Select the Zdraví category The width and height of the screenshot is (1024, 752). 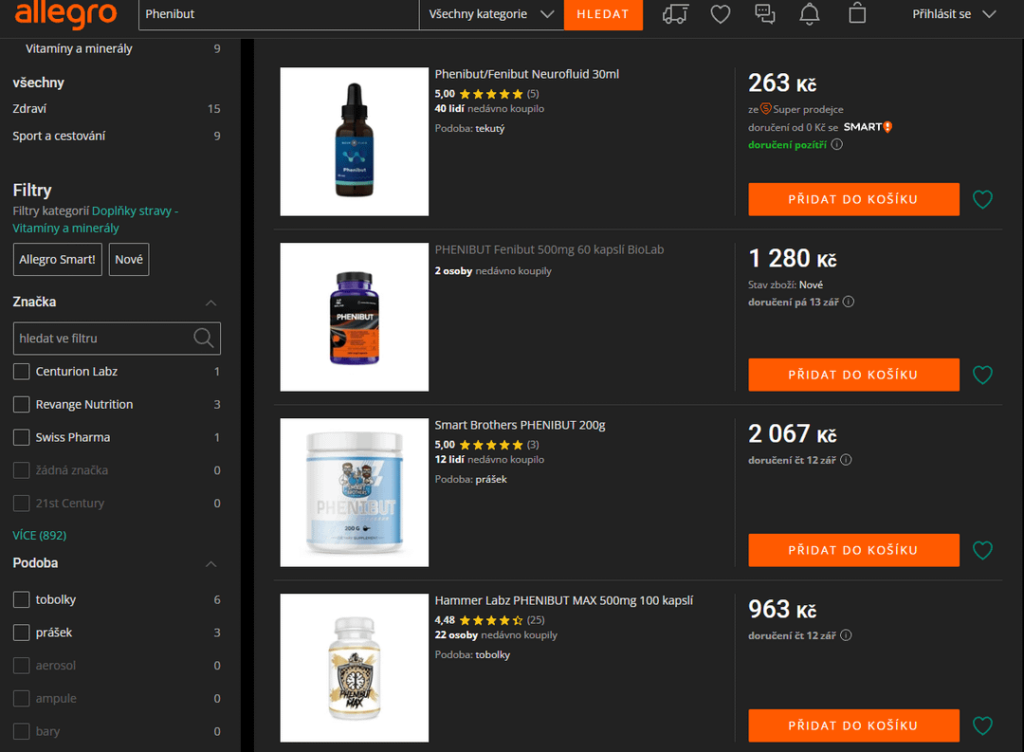[29, 108]
